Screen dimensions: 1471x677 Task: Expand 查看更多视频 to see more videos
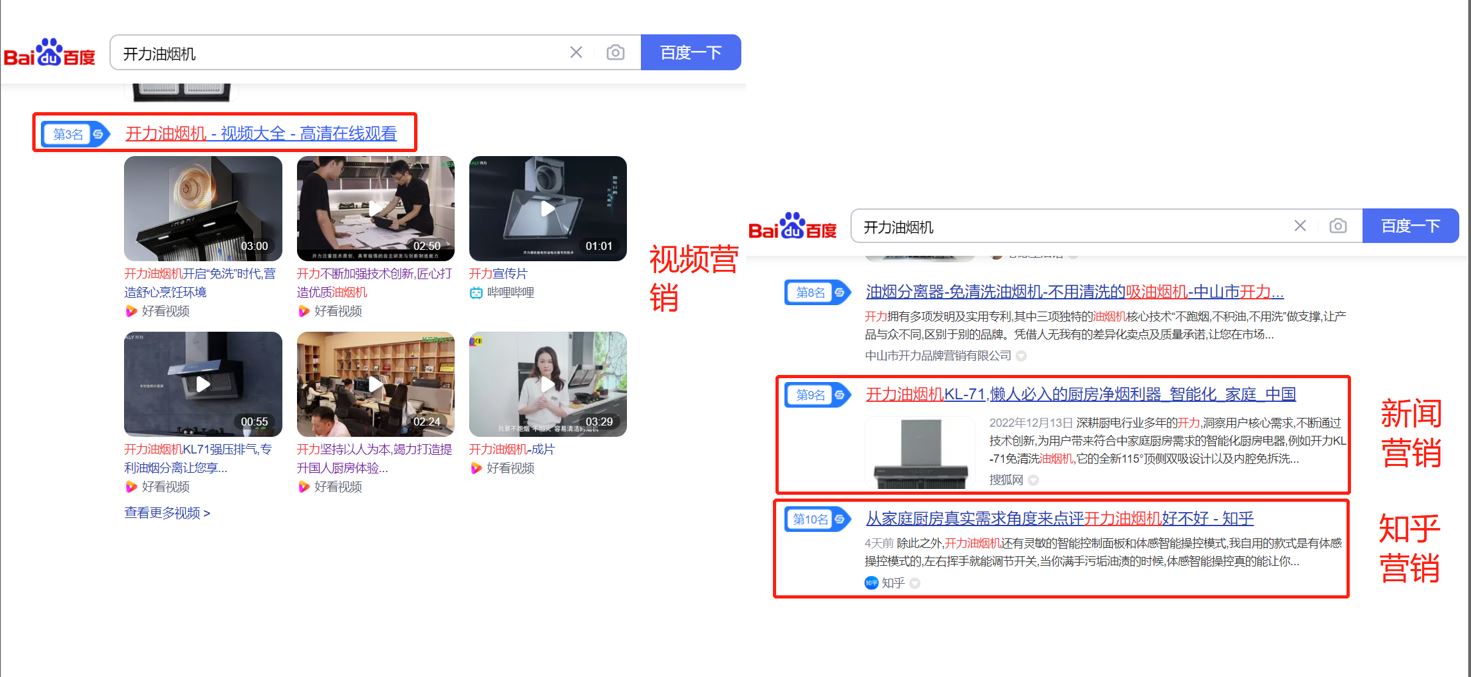pos(167,513)
